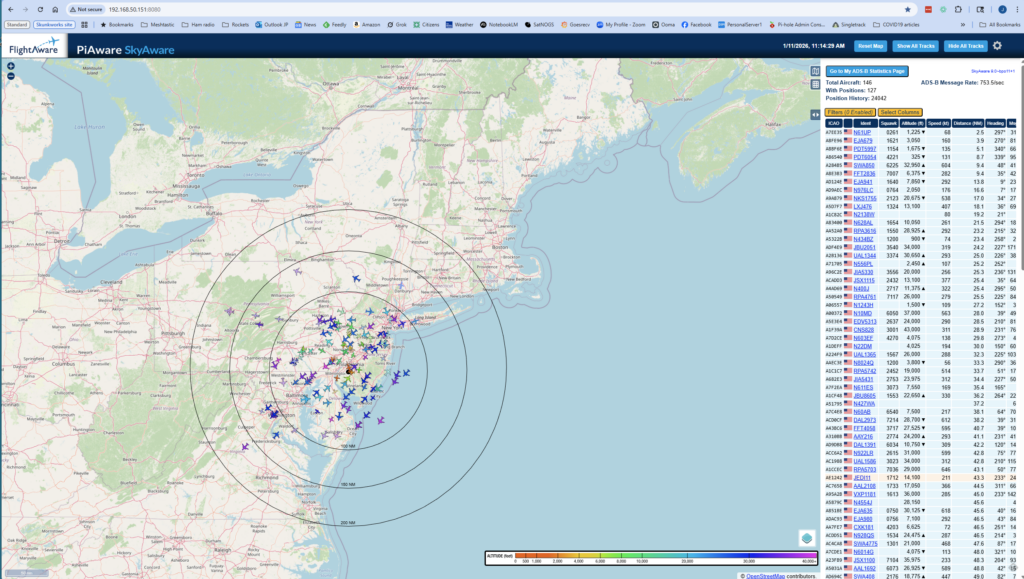
Task: Reload the page in the browser
Action: [x=41, y=8]
